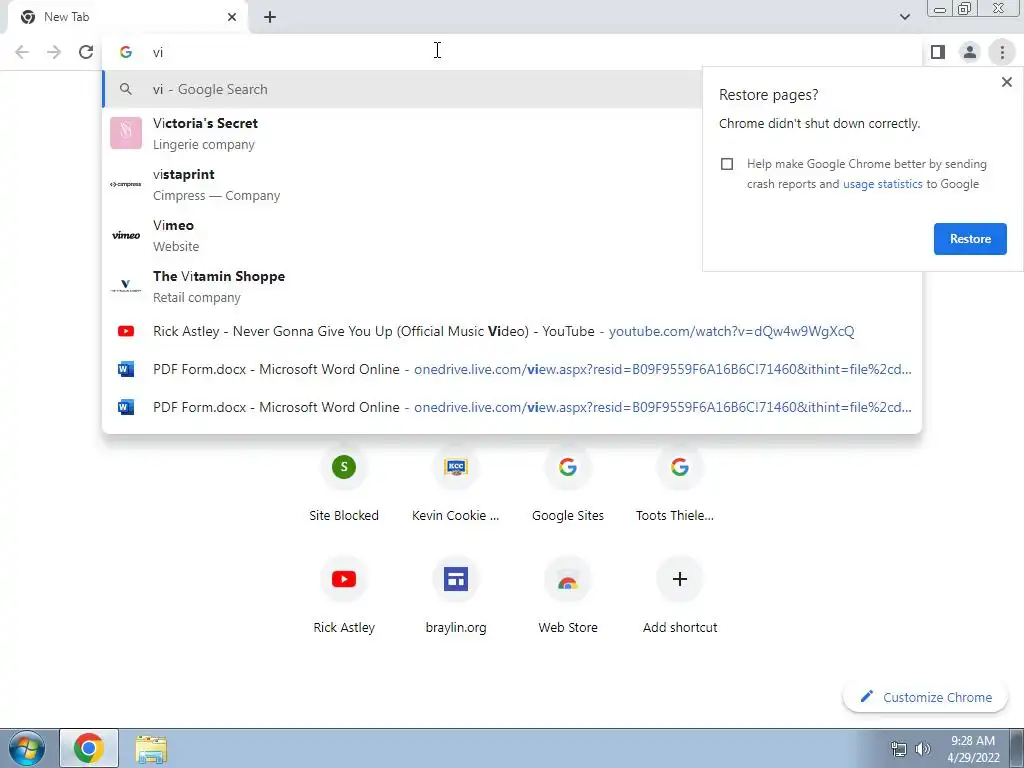
Task: Open Windows Explorer from taskbar
Action: tap(151, 749)
